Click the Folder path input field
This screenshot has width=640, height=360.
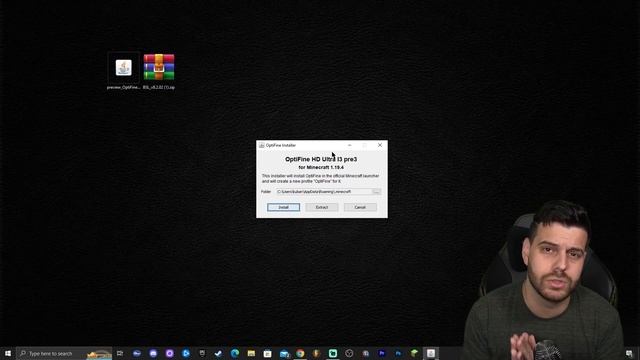pos(324,191)
